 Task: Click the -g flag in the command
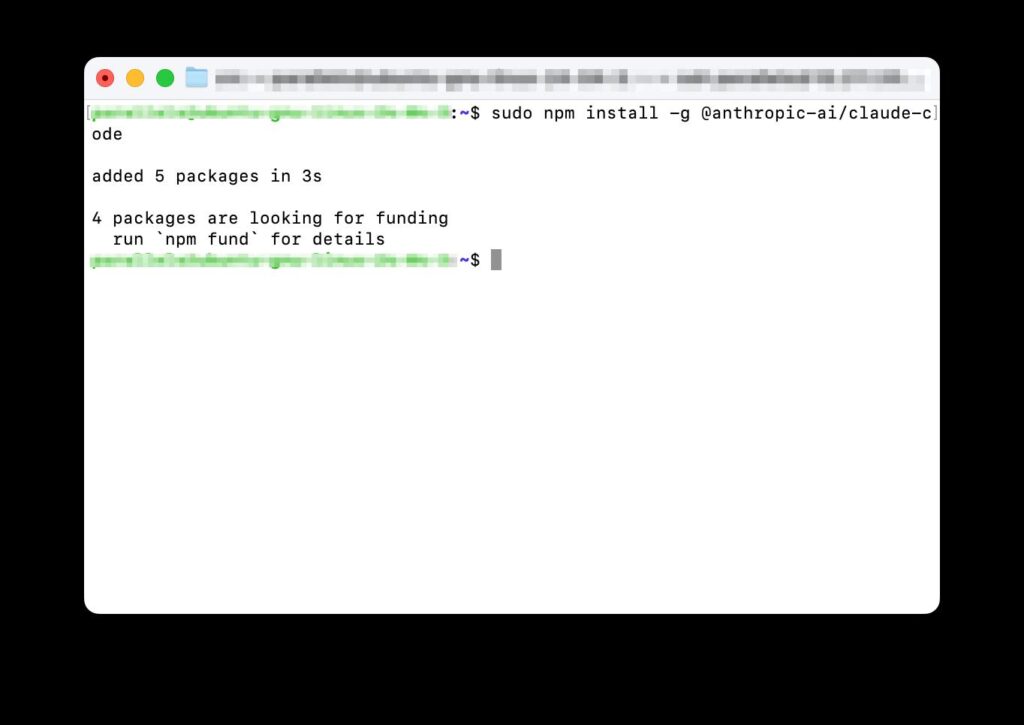click(x=680, y=114)
